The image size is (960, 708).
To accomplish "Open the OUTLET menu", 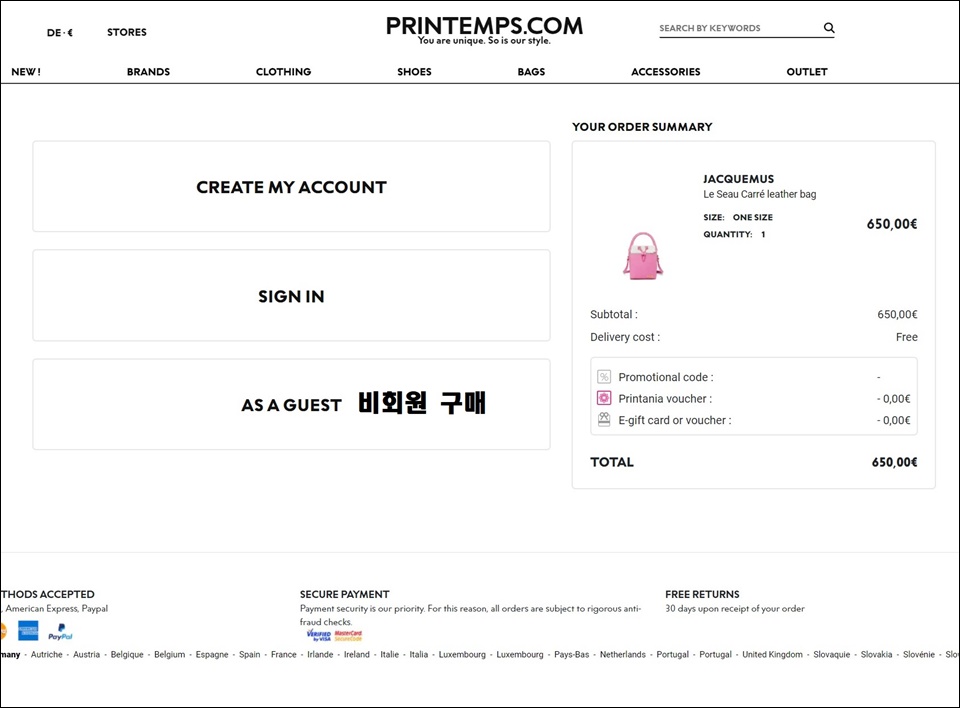I will click(x=807, y=72).
